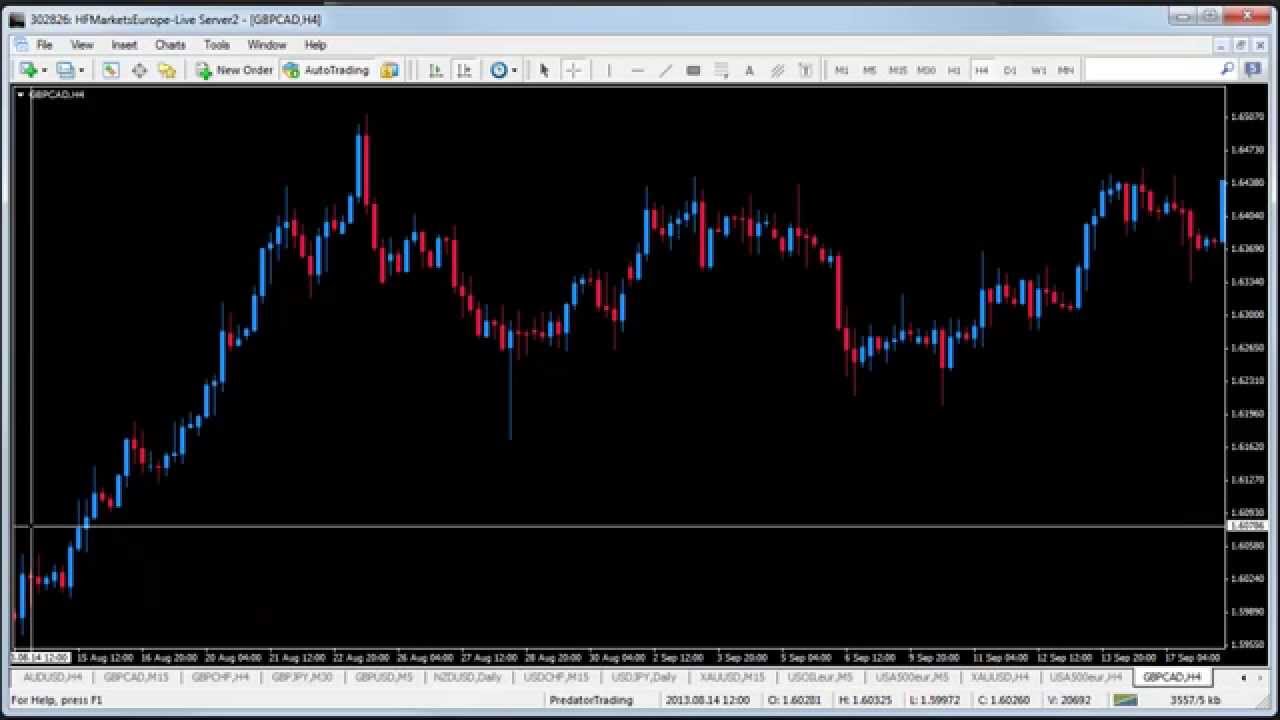The height and width of the screenshot is (720, 1280).
Task: Open MetaEditor icon beside AutoTrading
Action: click(390, 70)
